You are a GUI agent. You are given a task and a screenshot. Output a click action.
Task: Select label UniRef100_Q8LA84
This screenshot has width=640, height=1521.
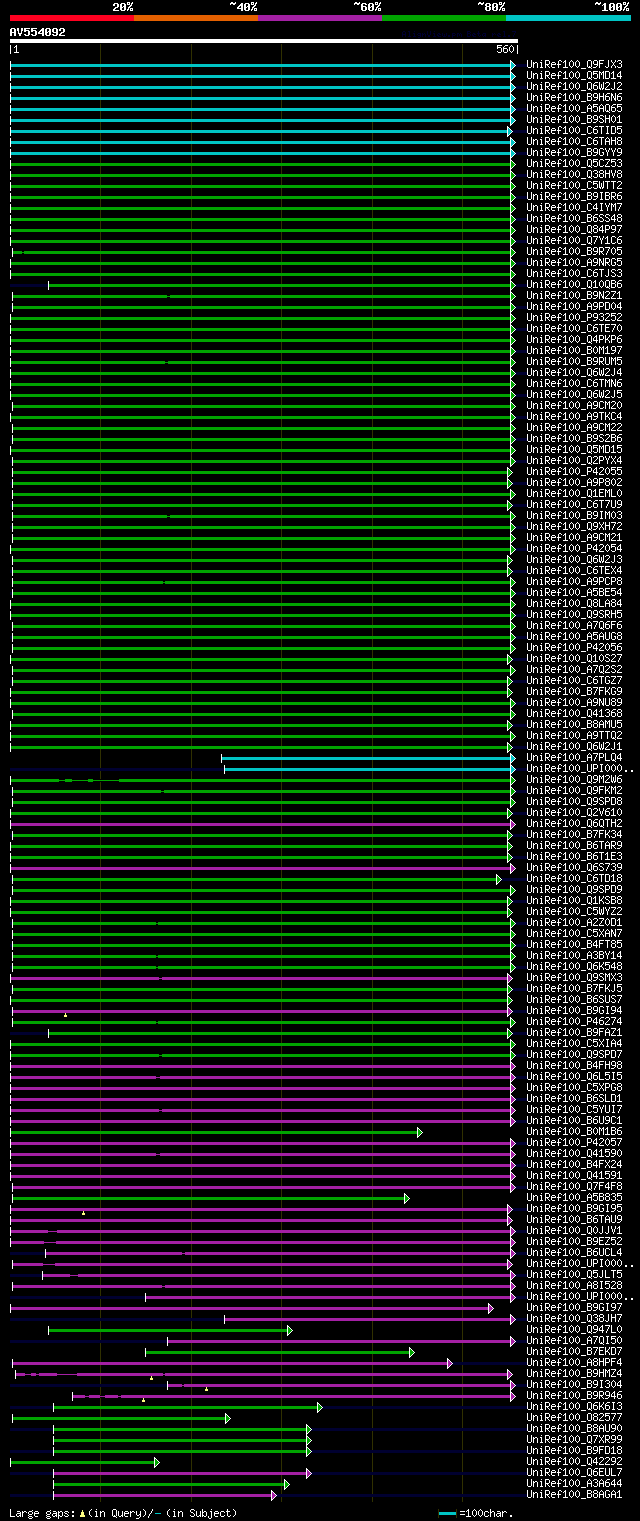click(574, 603)
